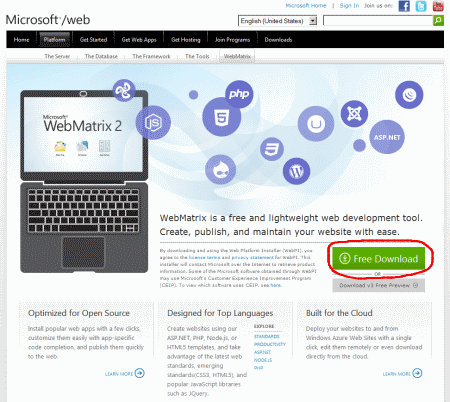This screenshot has height=402, width=450.
Task: Open the Get Started menu
Action: pyautogui.click(x=93, y=40)
